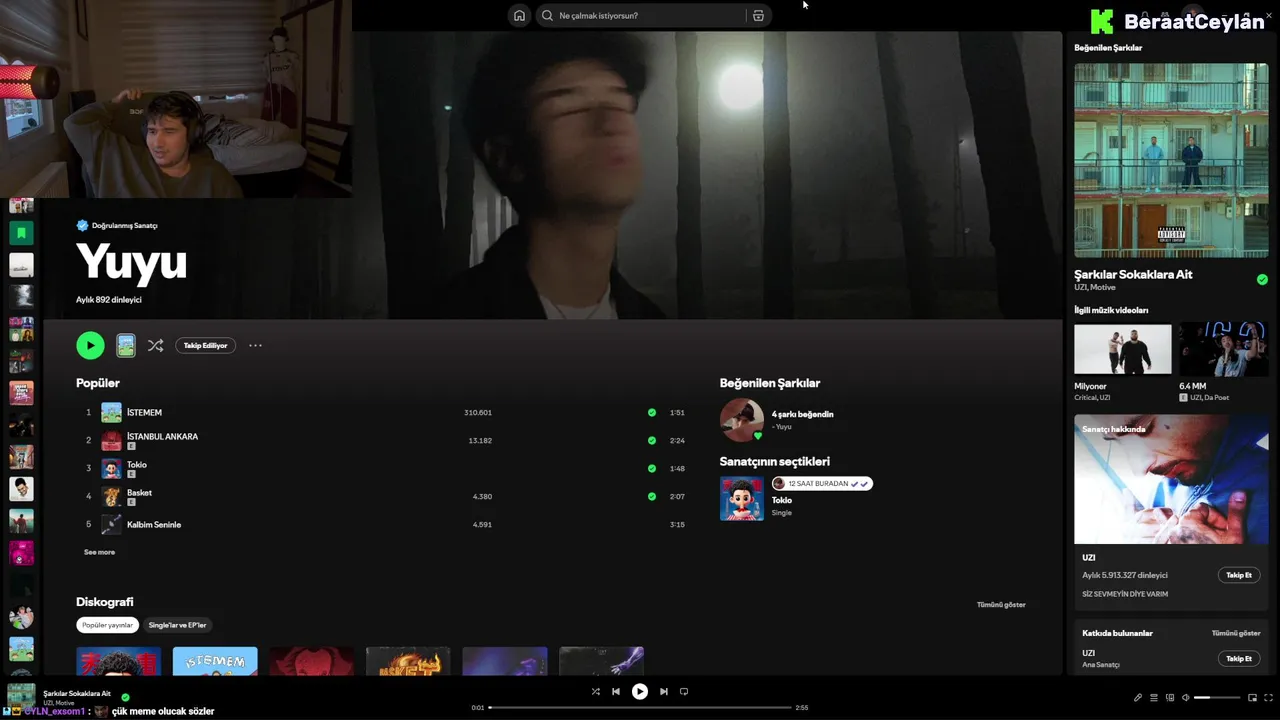1280x720 pixels.
Task: Click the Basket track cover in Popüler
Action: tap(111, 496)
